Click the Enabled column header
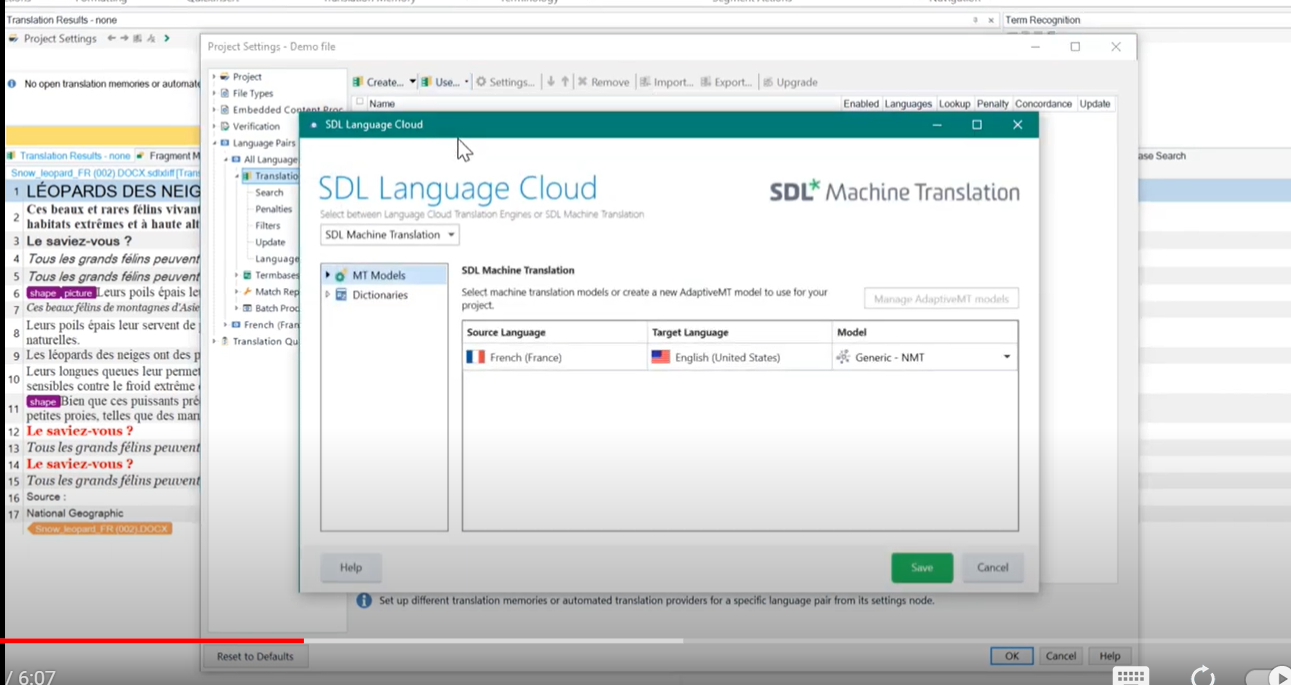This screenshot has width=1291, height=685. click(x=860, y=103)
